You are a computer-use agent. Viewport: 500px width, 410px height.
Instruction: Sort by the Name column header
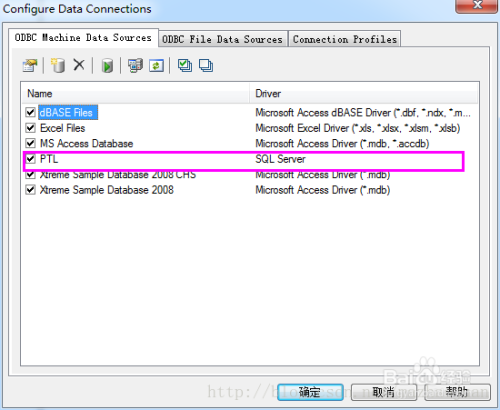(136, 94)
